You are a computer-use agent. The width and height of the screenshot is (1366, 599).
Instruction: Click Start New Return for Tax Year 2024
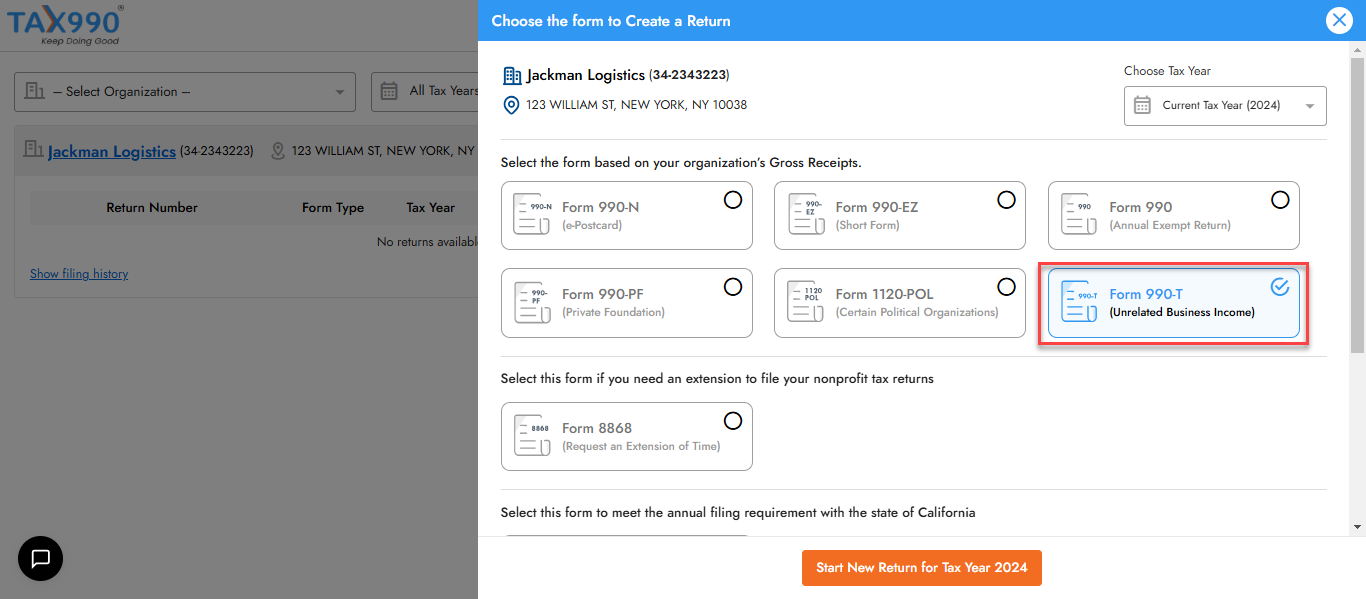(922, 567)
